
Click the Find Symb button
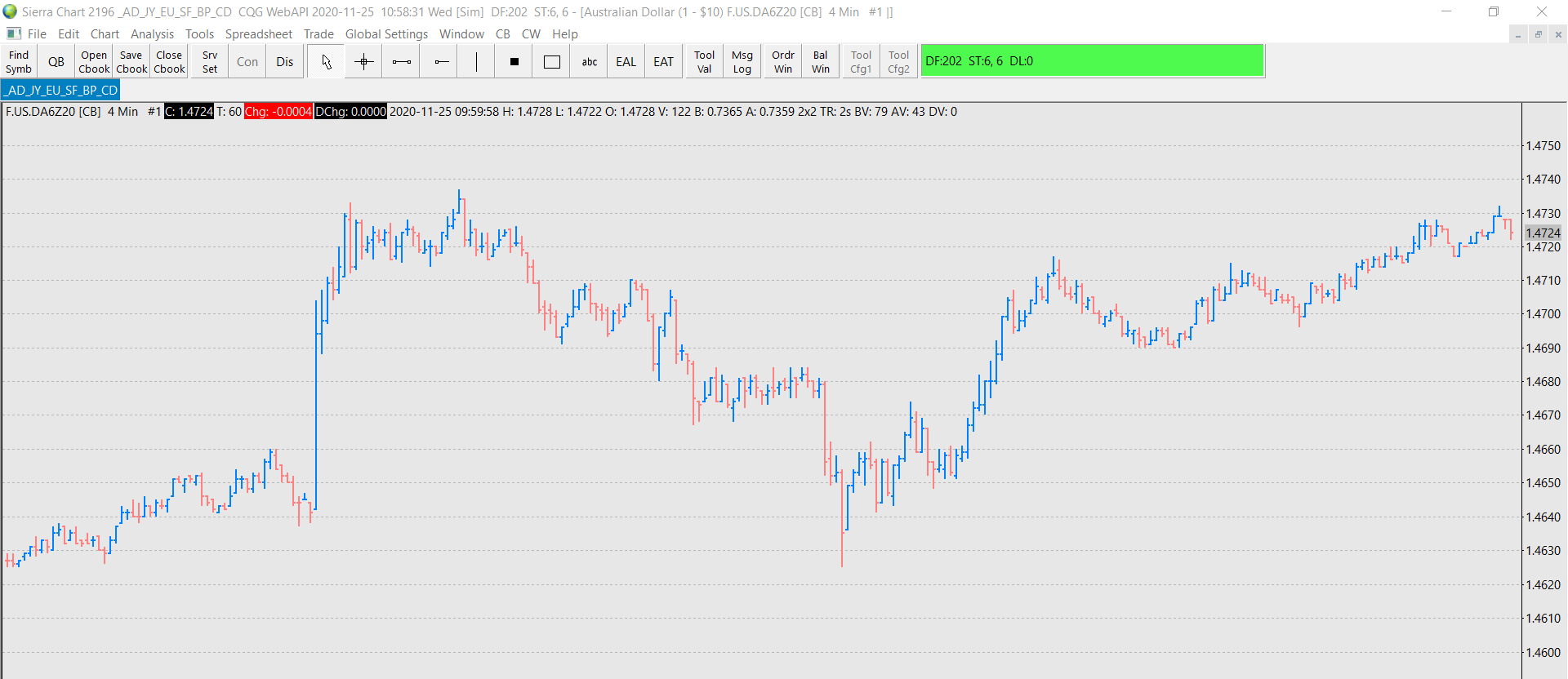(19, 62)
